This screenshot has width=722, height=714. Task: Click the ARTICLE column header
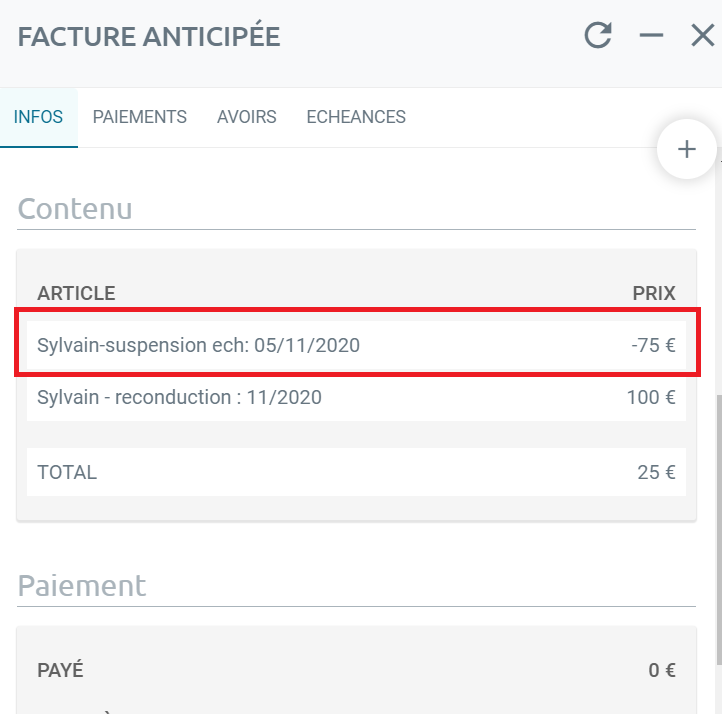[x=76, y=293]
